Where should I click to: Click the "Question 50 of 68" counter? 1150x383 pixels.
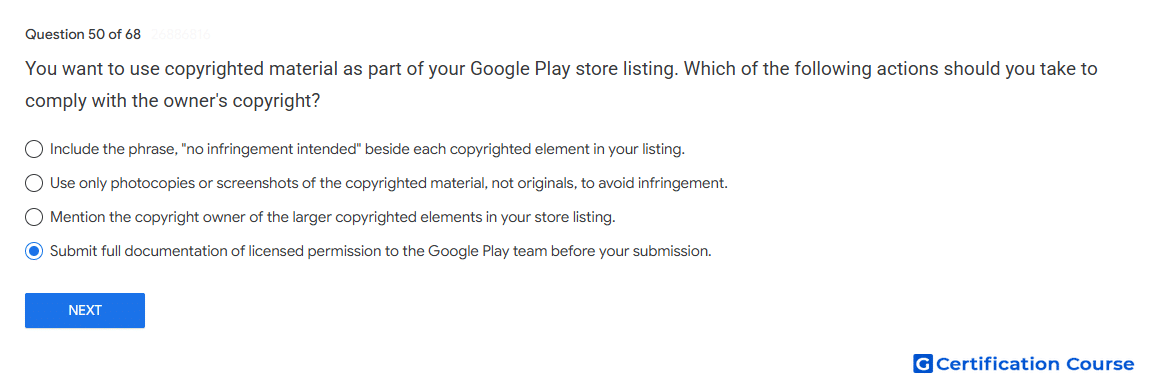(83, 34)
